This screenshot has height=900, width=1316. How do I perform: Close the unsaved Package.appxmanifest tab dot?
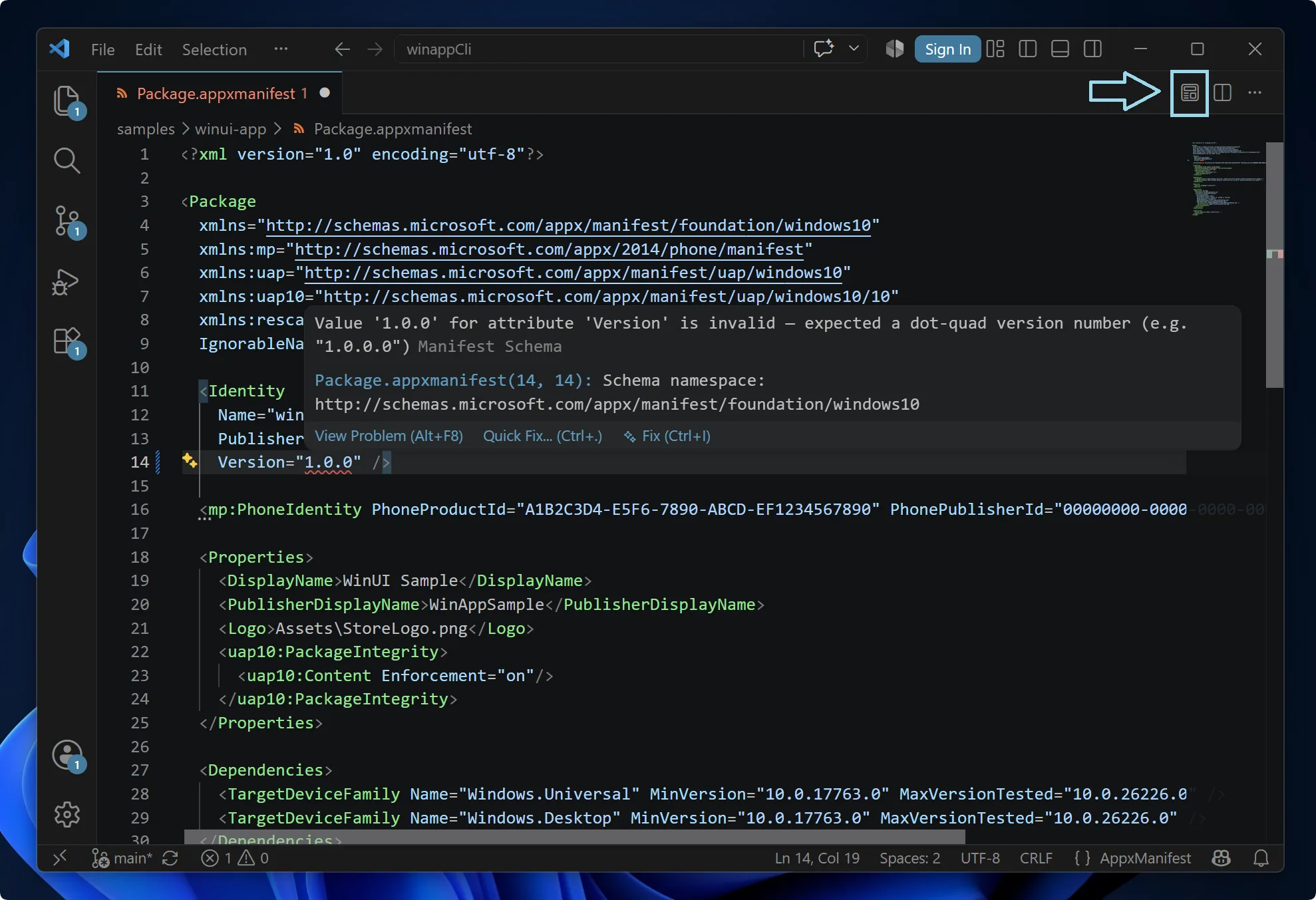(x=325, y=93)
